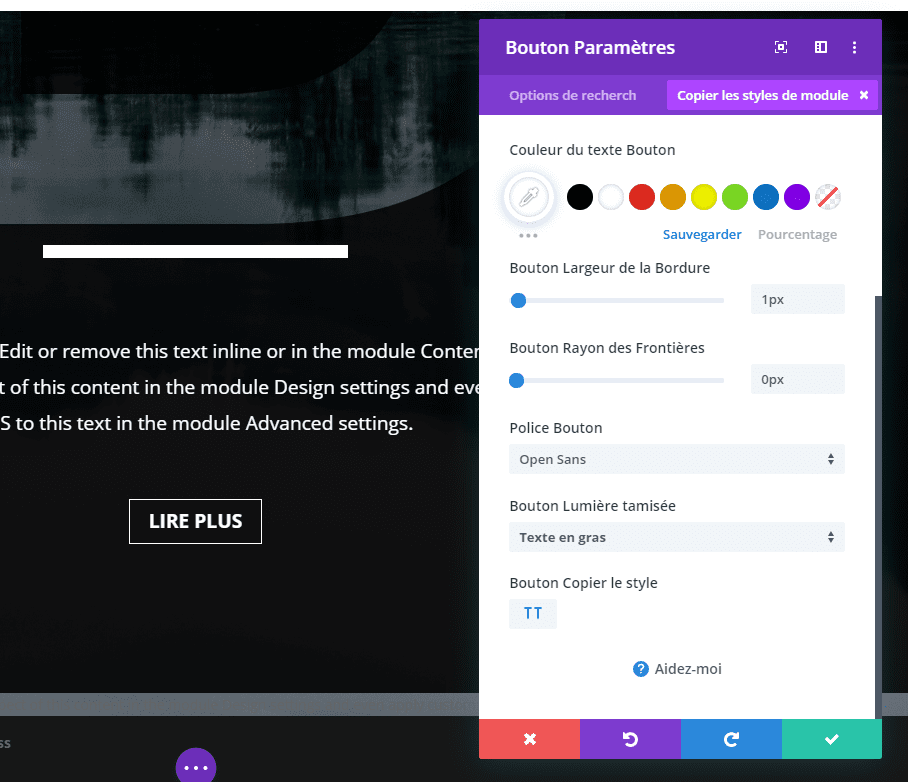Click the 'Police Bouton' label

tap(556, 428)
